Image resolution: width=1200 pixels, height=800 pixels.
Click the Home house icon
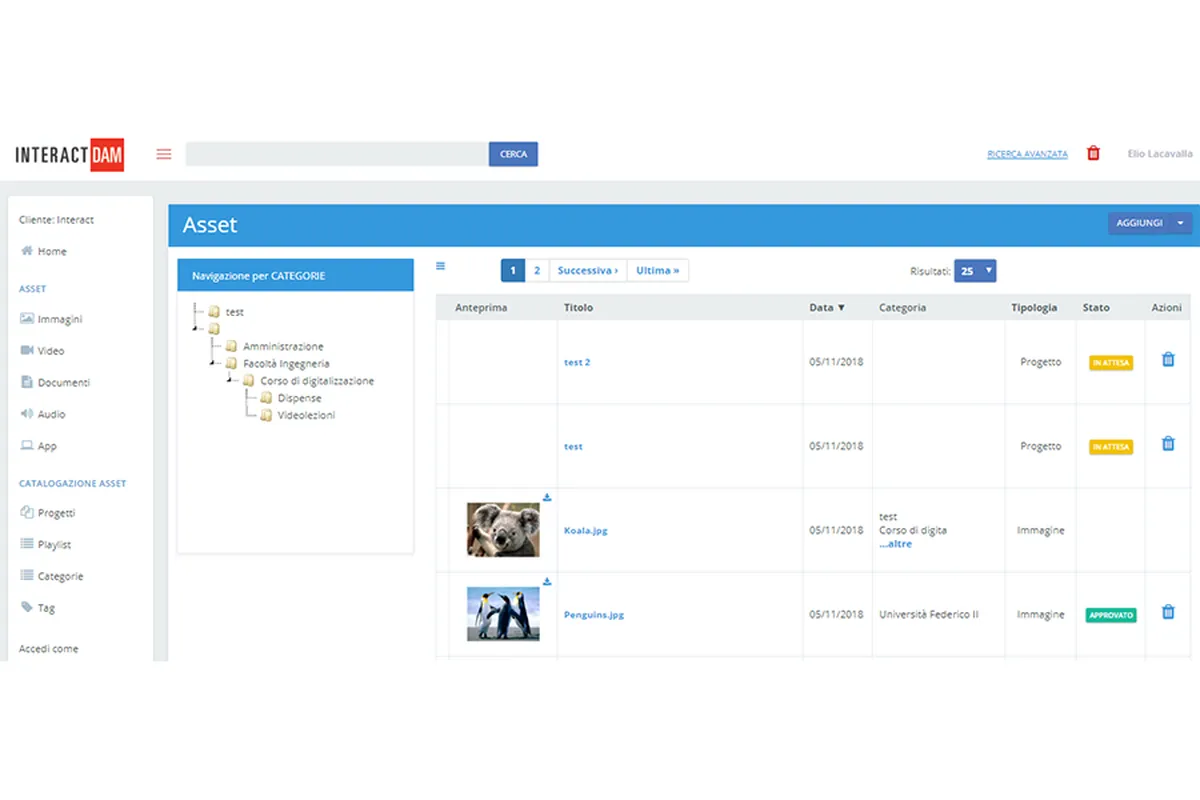(x=27, y=250)
